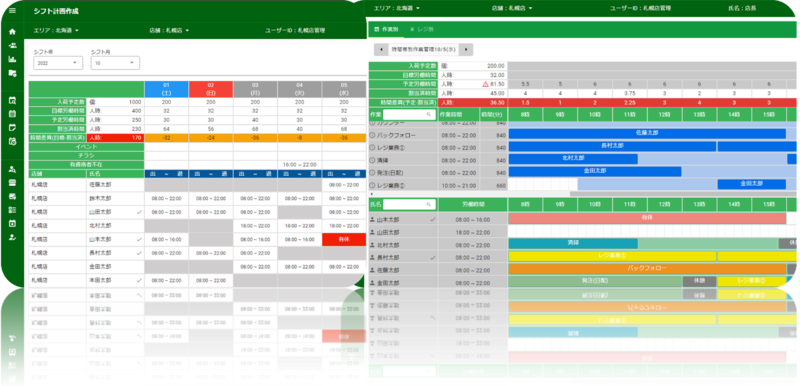Open the シフト月 dropdown showing 10
This screenshot has width=800, height=386.
pyautogui.click(x=115, y=63)
